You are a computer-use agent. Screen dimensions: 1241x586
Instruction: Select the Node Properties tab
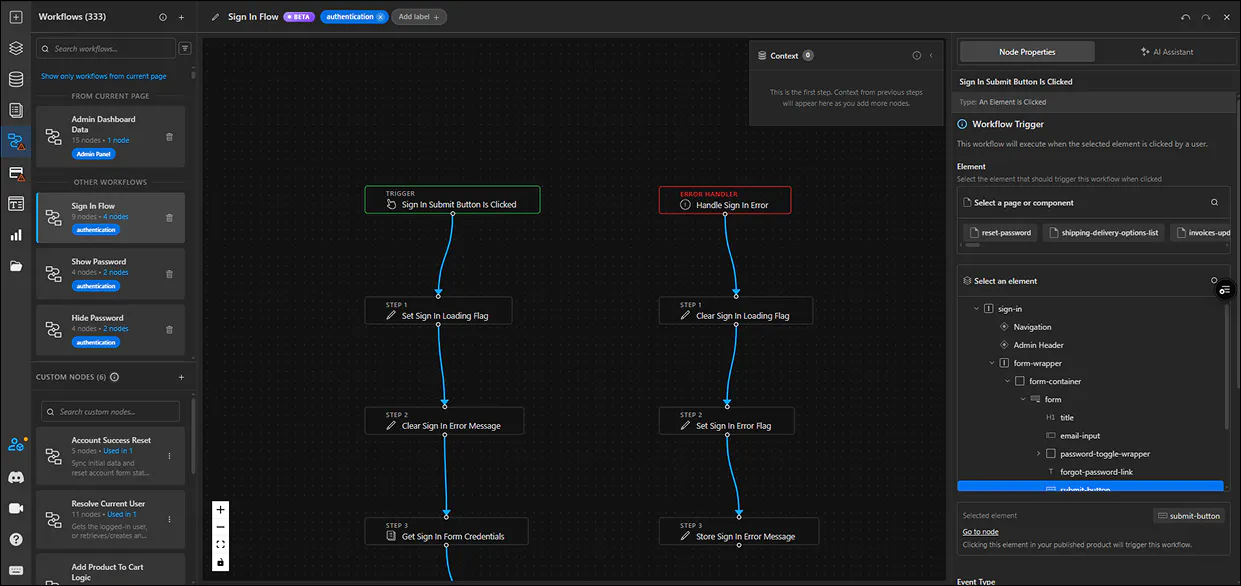point(1027,52)
